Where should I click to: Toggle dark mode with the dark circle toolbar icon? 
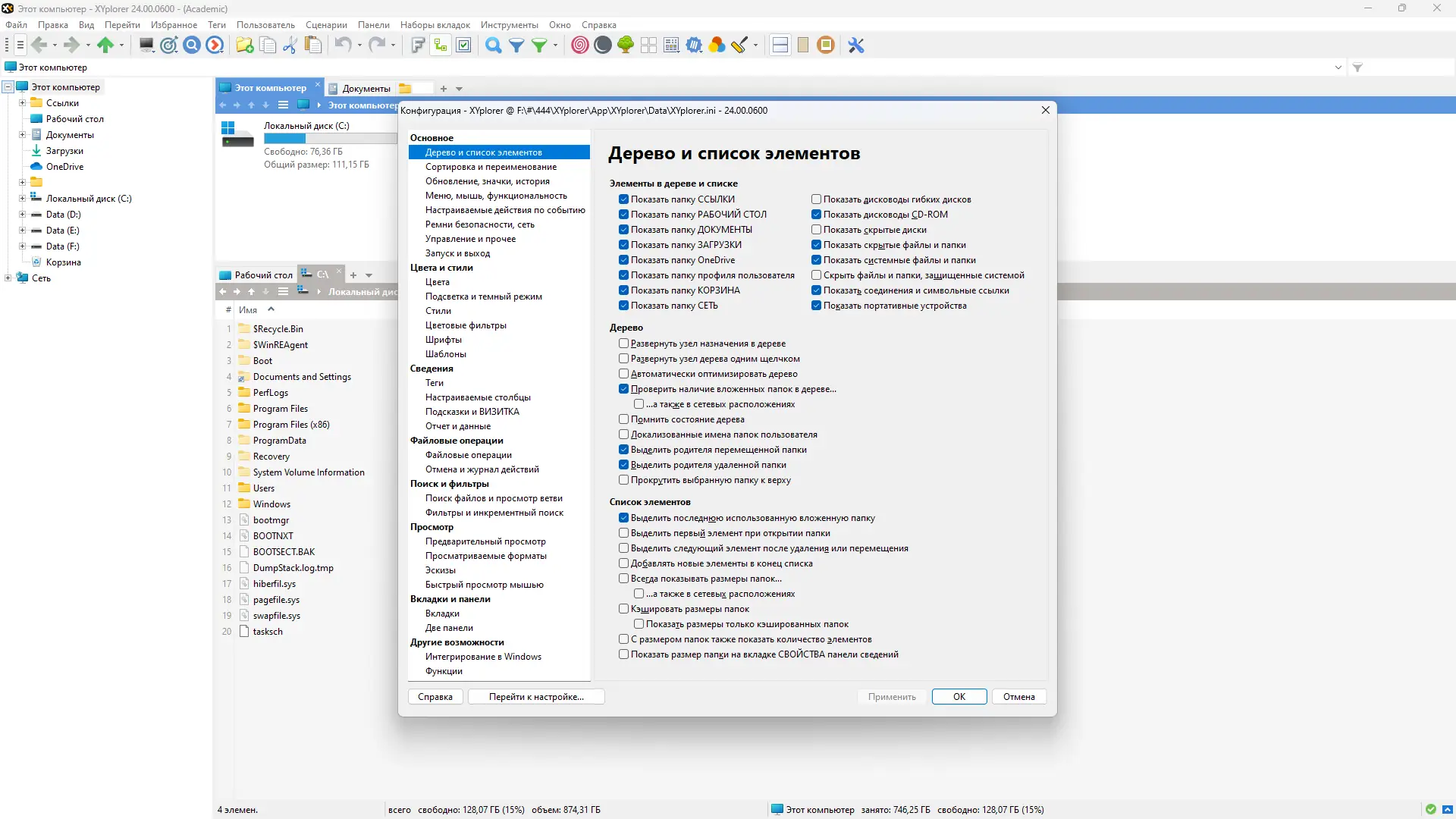pyautogui.click(x=603, y=45)
